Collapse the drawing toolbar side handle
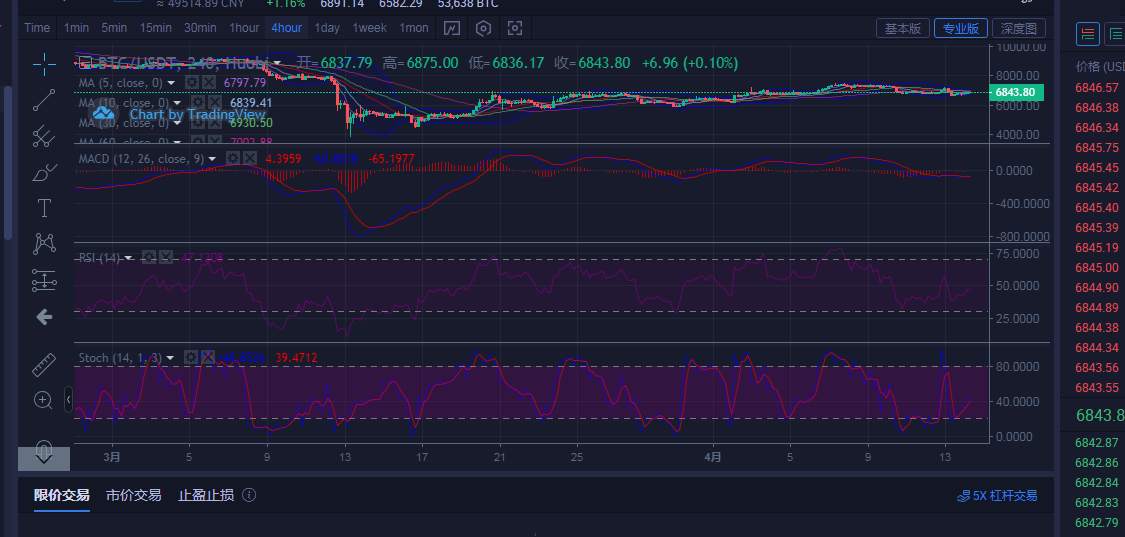Image resolution: width=1125 pixels, height=537 pixels. pos(69,398)
